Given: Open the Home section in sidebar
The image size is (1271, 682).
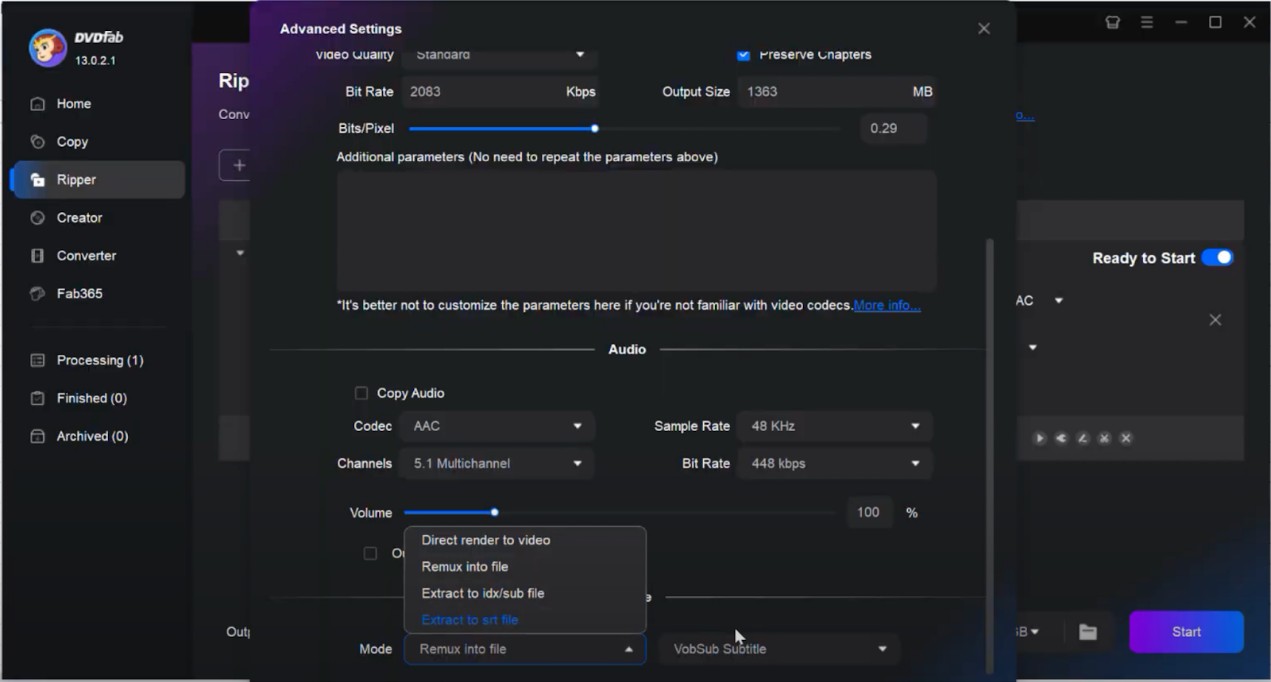Looking at the screenshot, I should tap(73, 104).
